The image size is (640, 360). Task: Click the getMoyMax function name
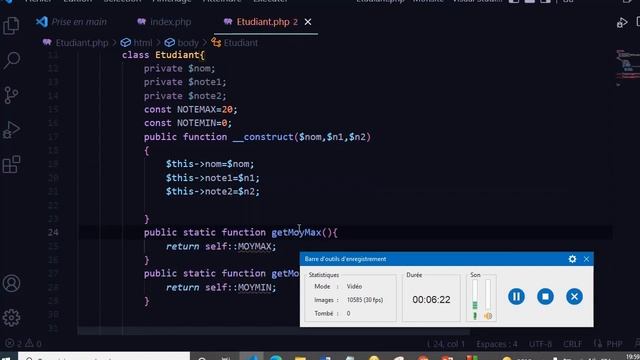(296, 233)
